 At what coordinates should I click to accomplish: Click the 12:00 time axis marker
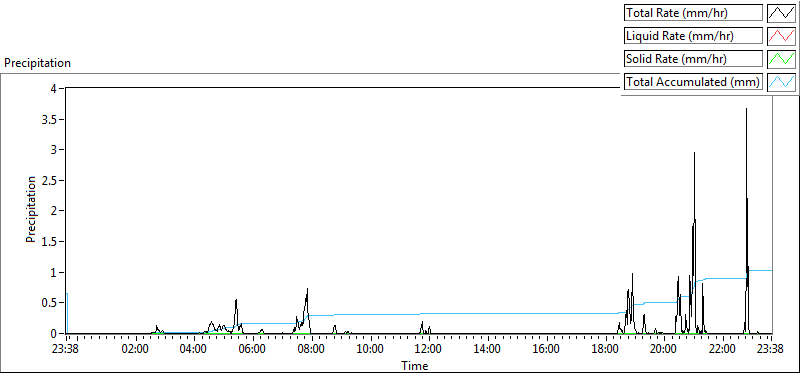[429, 350]
